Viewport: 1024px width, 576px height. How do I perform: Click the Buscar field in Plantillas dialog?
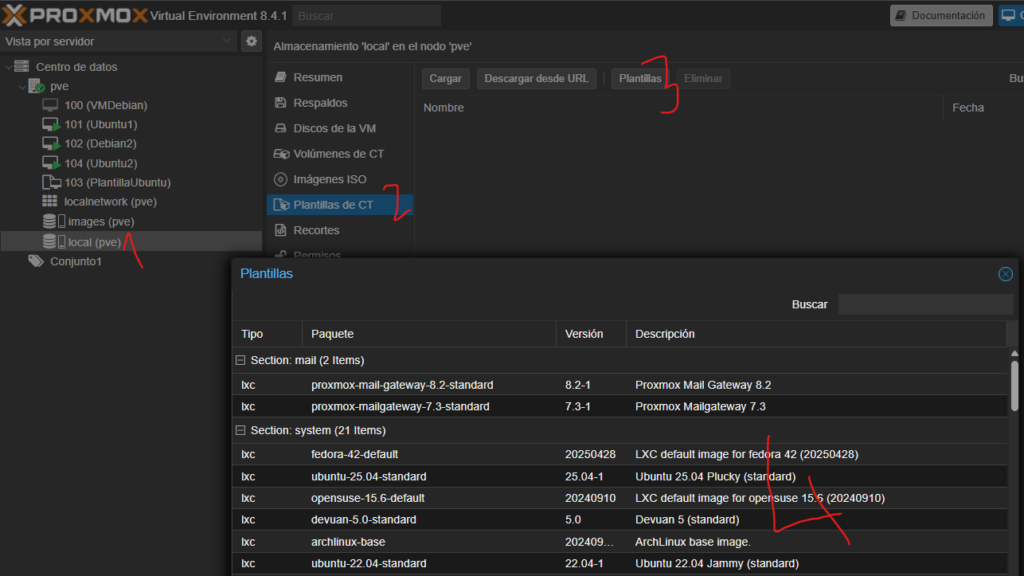click(925, 304)
